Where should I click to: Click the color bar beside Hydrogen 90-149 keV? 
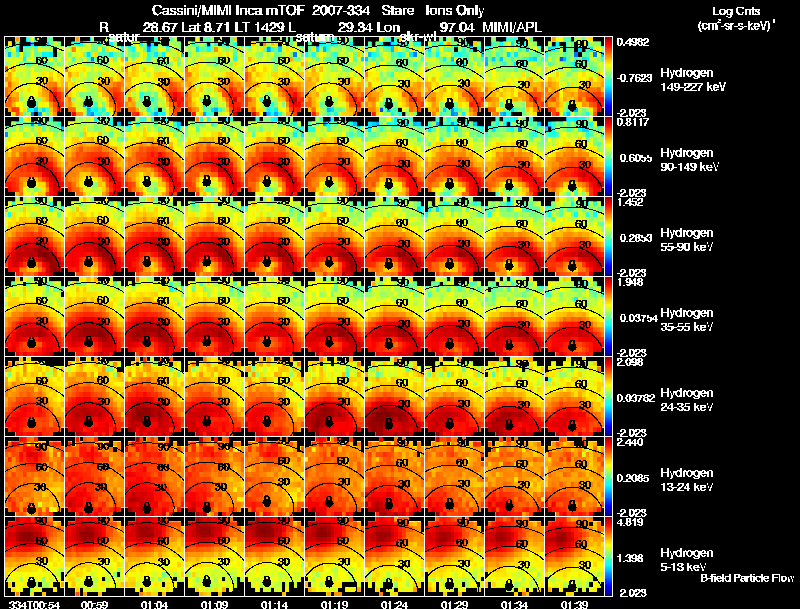coord(608,157)
